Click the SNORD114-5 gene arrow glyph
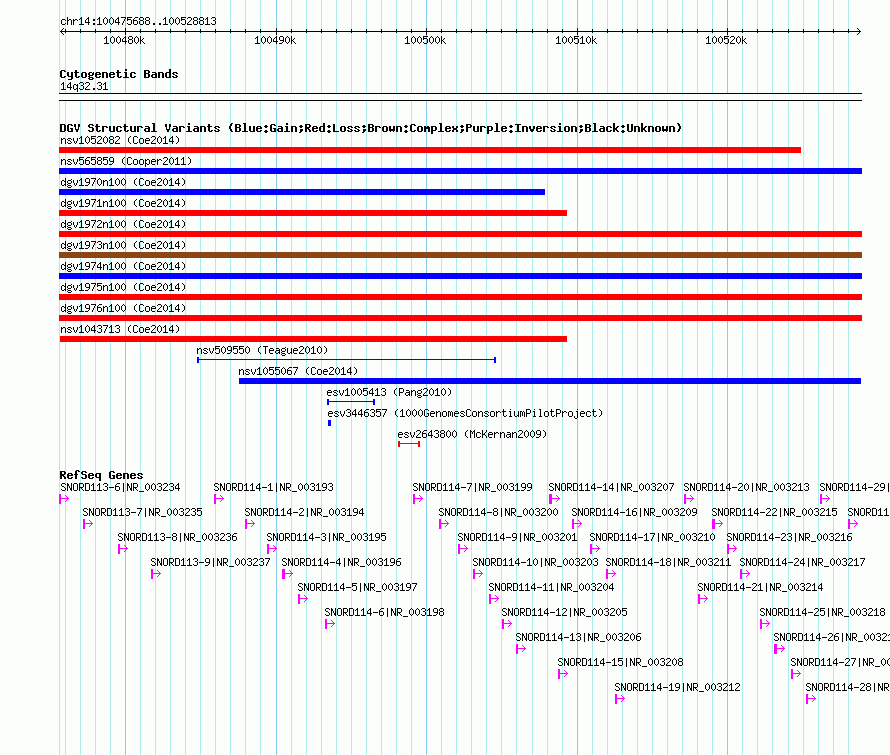This screenshot has height=755, width=890. tap(303, 599)
